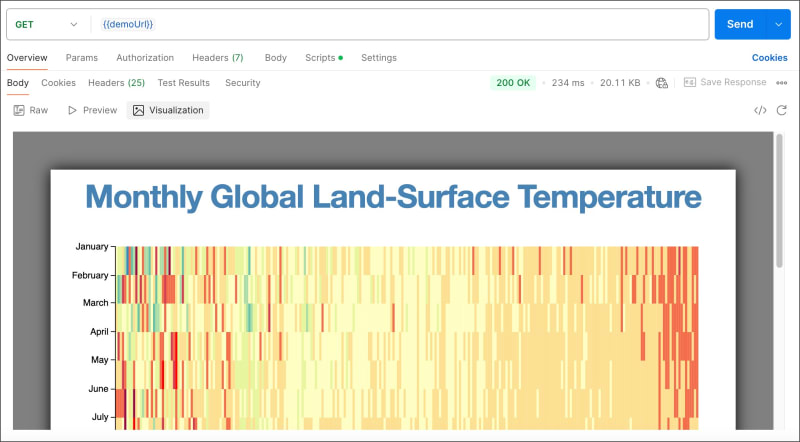This screenshot has height=442, width=800.
Task: Open the request Headers (7) tab
Action: (x=218, y=58)
